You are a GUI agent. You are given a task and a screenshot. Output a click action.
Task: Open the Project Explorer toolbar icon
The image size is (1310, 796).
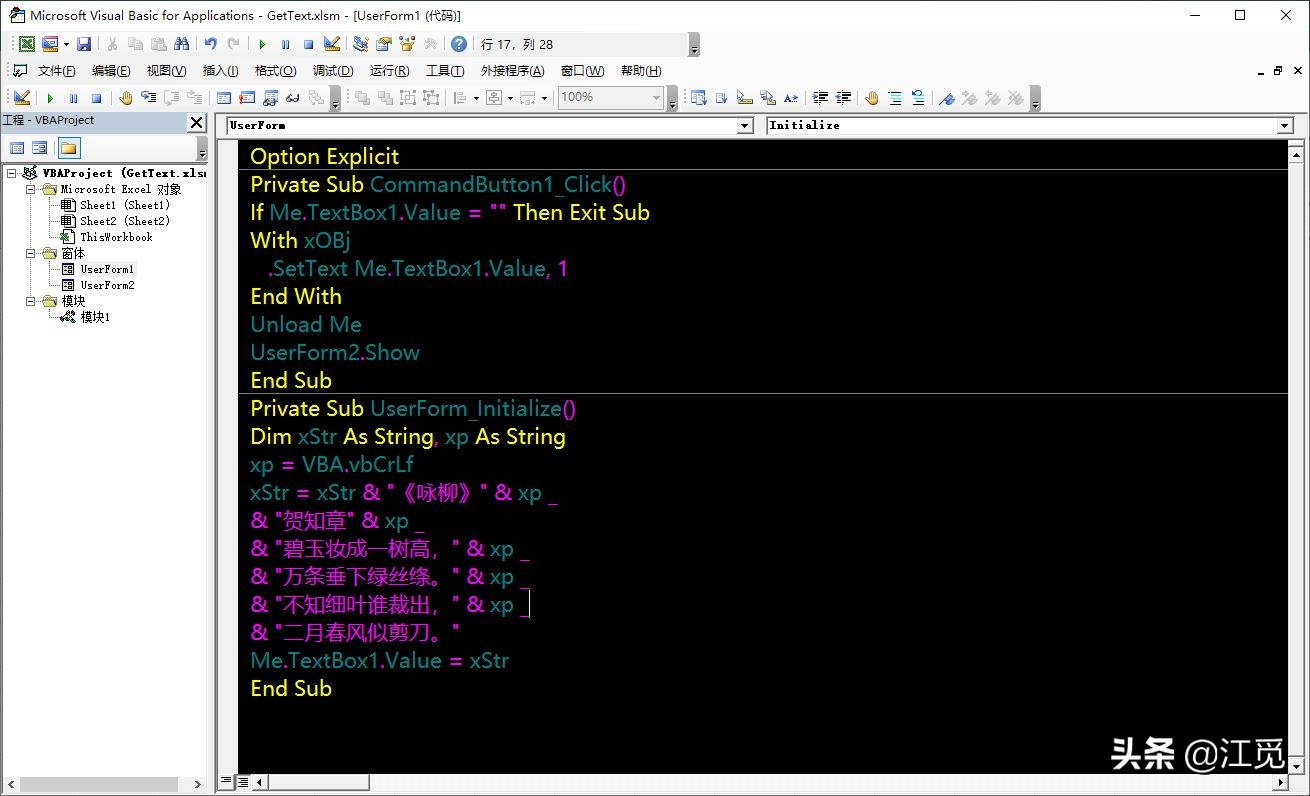[361, 44]
